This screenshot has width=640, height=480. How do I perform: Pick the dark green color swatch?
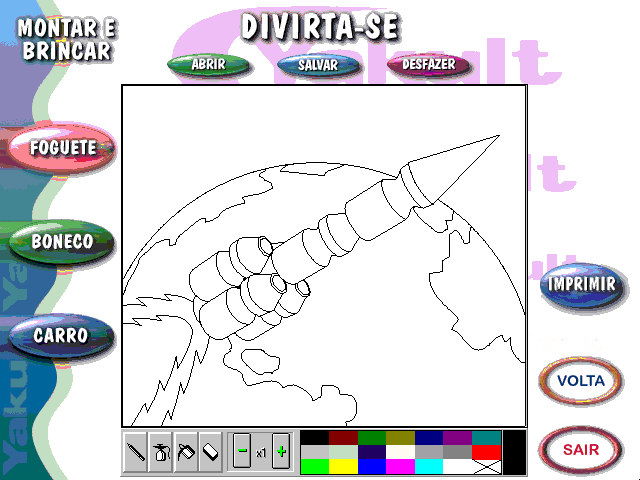click(372, 438)
